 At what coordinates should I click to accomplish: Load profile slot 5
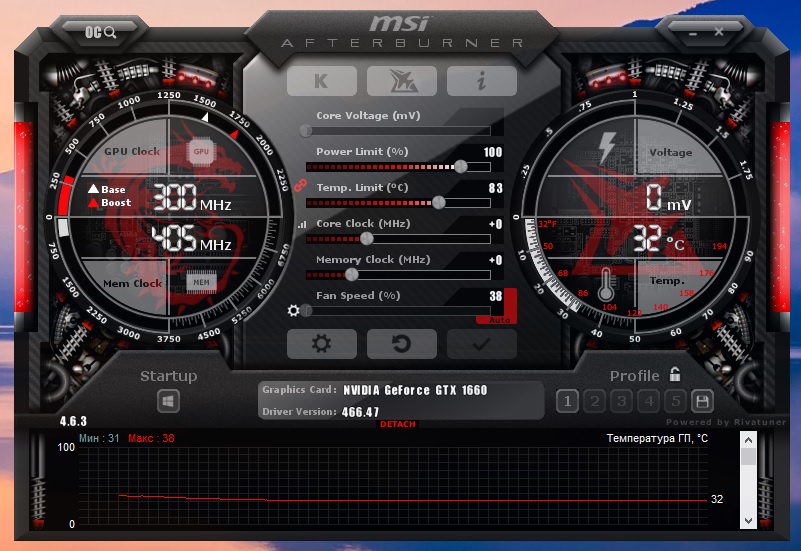point(675,401)
